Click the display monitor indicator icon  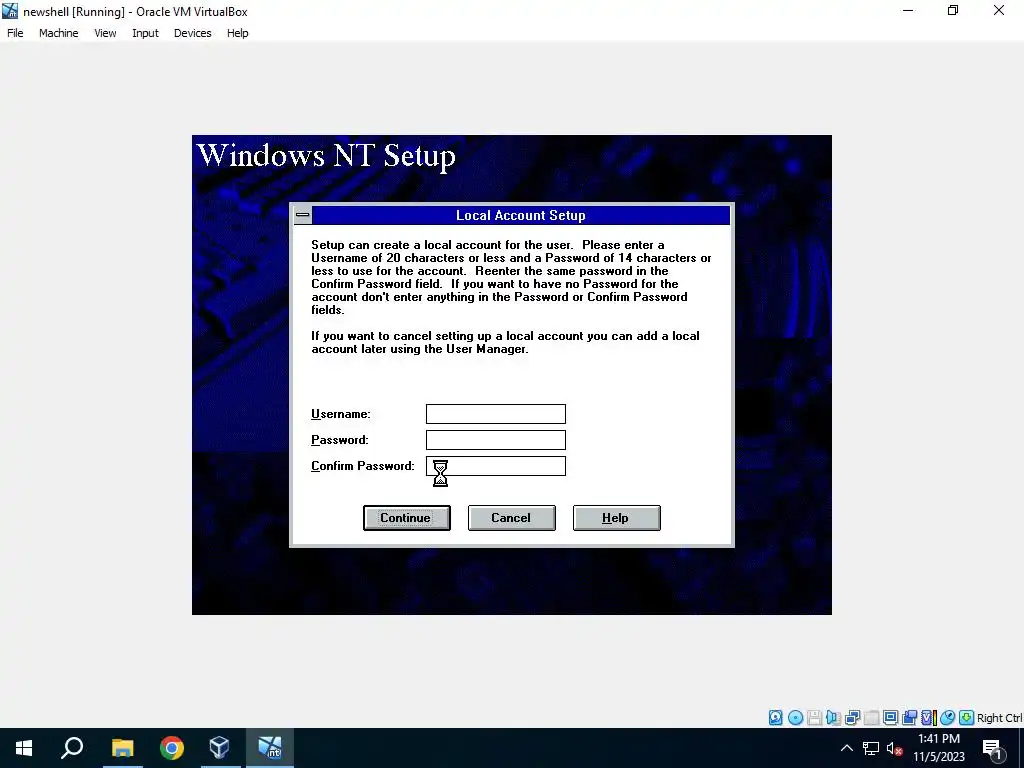point(890,718)
